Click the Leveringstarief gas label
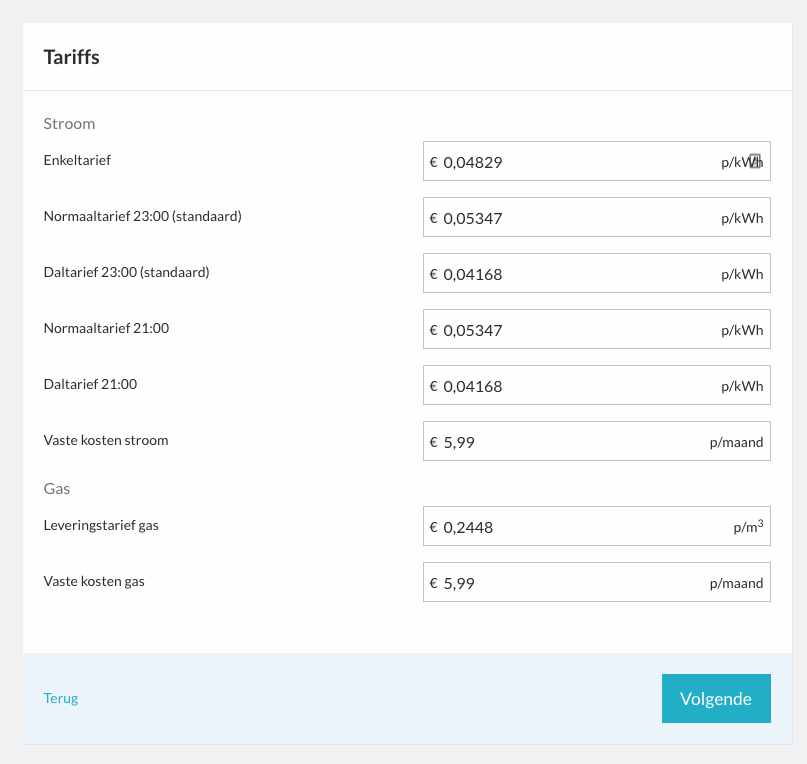The width and height of the screenshot is (807, 764). coord(101,526)
